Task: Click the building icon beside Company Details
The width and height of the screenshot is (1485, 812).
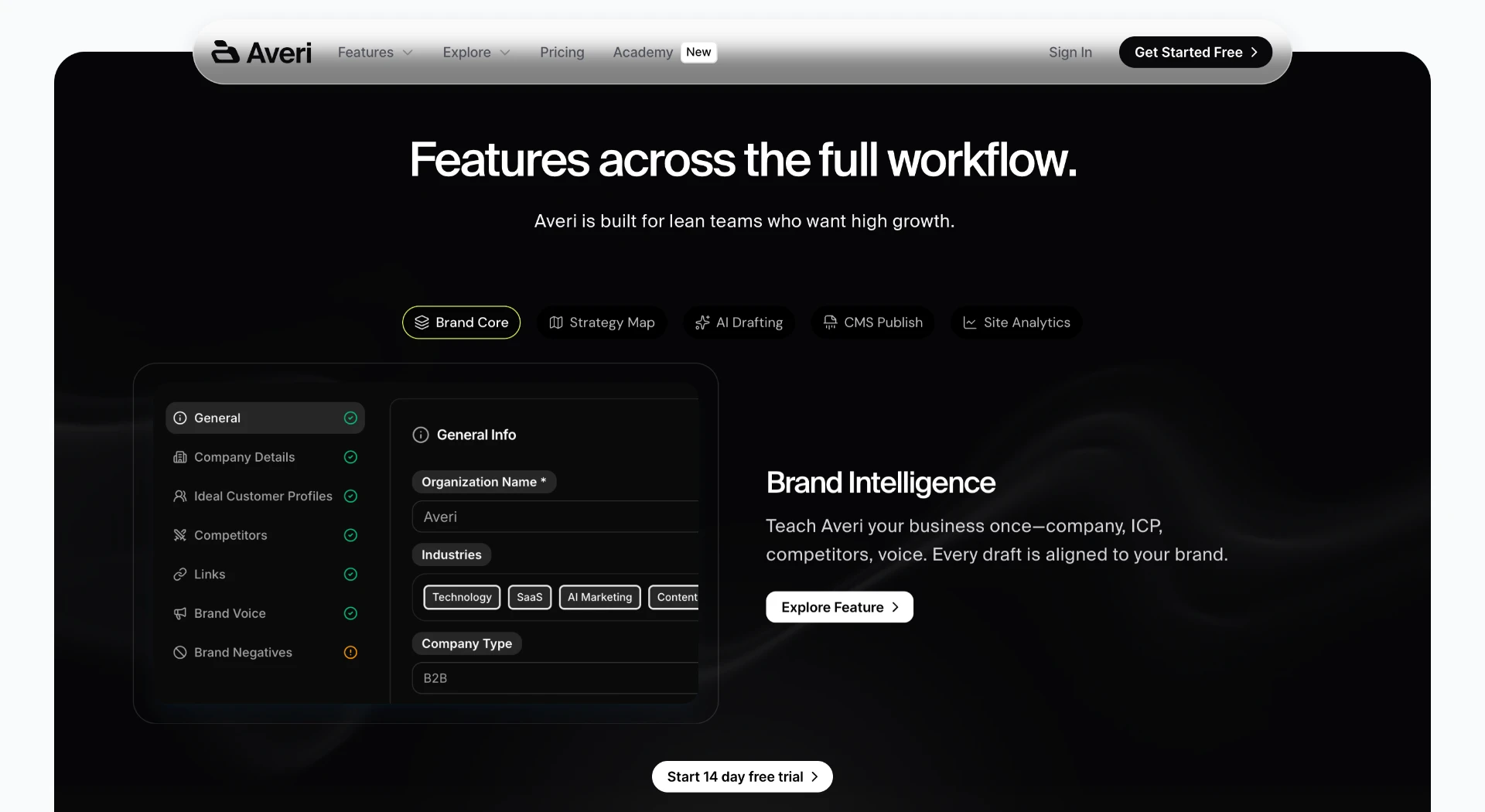Action: (x=180, y=457)
